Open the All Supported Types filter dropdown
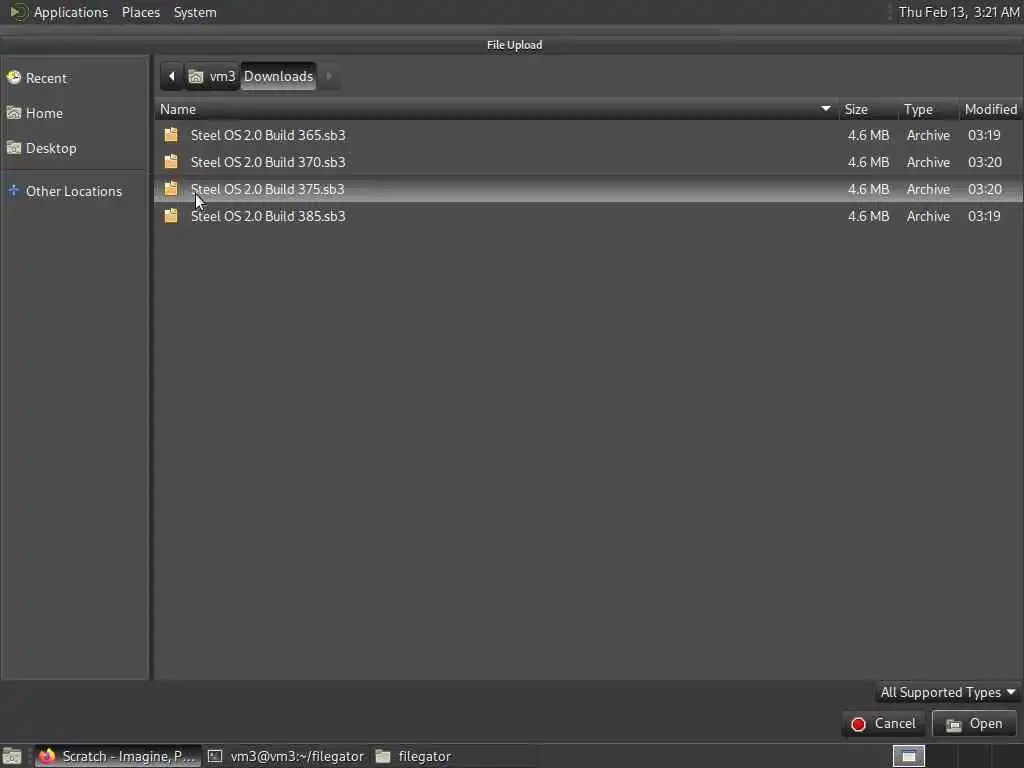Image resolution: width=1024 pixels, height=768 pixels. click(948, 692)
